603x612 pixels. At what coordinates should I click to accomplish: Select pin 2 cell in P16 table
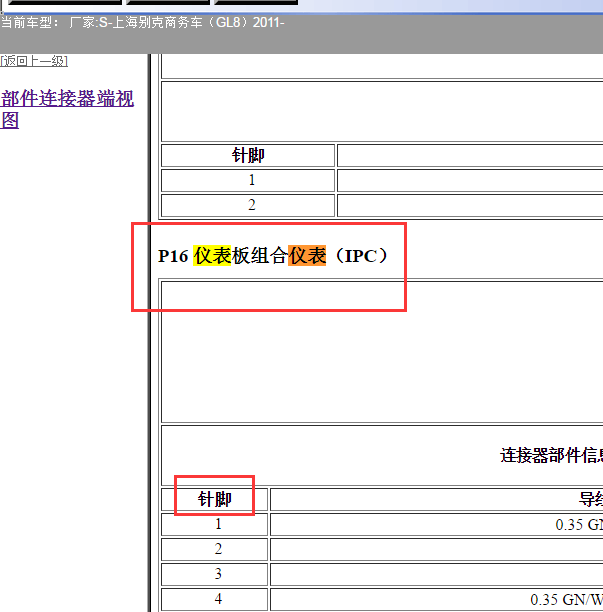click(x=214, y=549)
